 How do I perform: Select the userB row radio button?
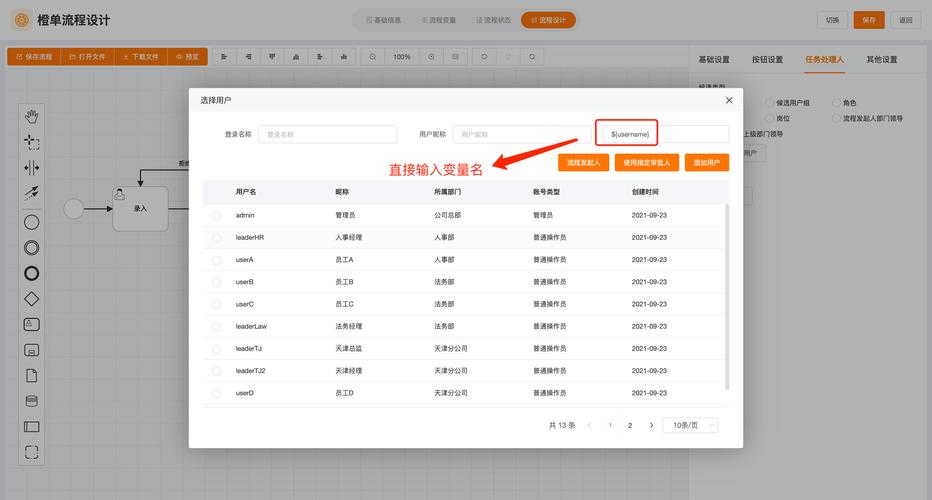[x=216, y=282]
